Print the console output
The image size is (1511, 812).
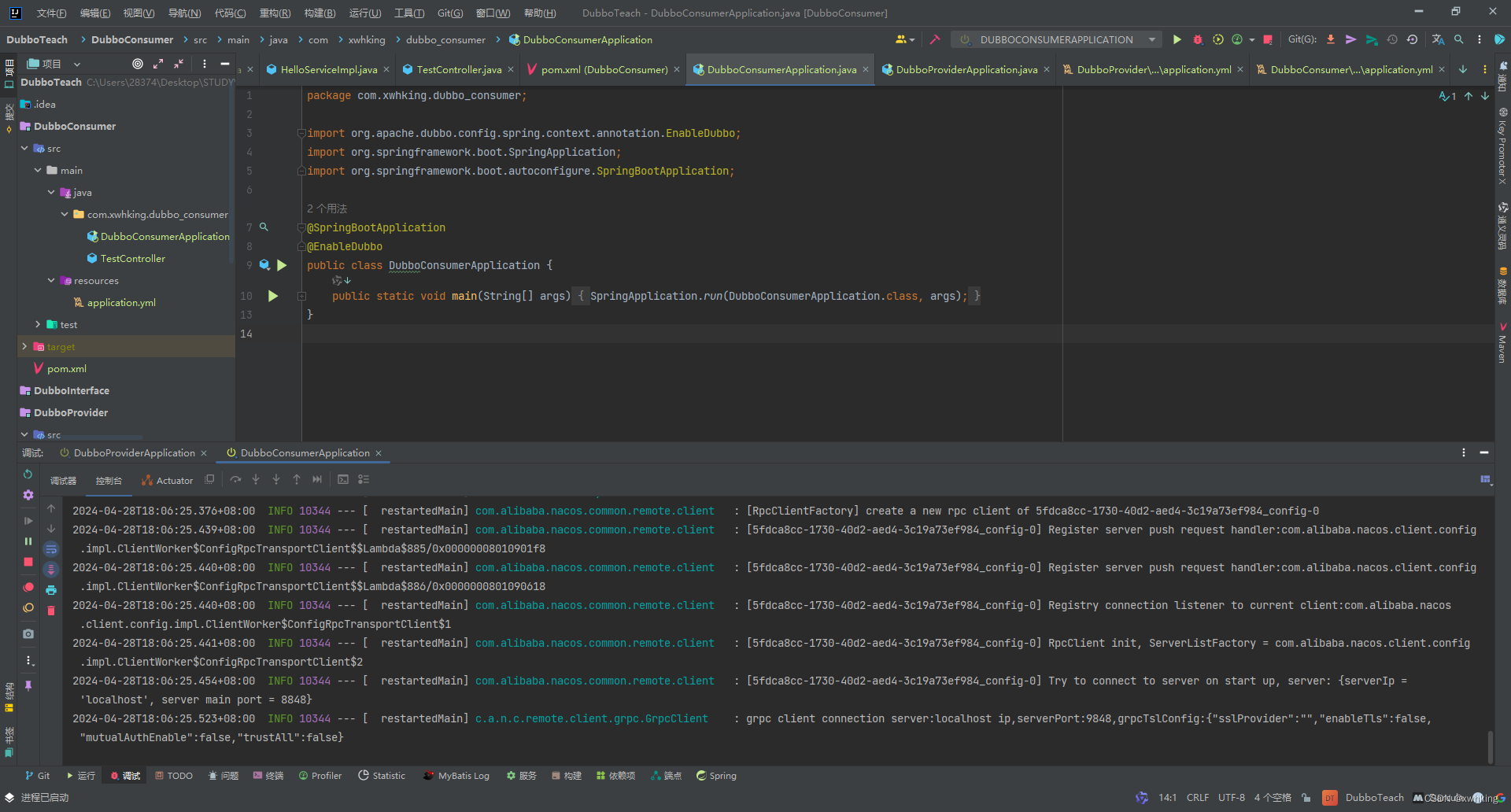51,590
